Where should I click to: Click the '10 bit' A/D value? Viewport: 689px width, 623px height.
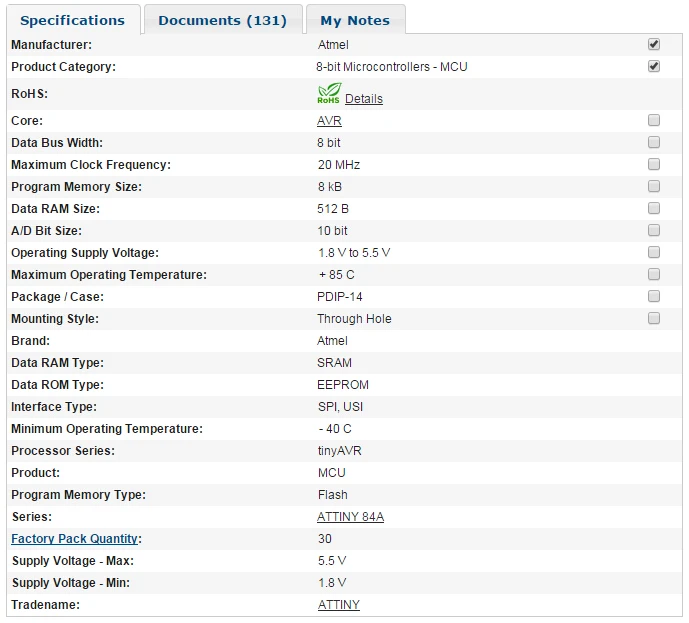pyautogui.click(x=332, y=231)
